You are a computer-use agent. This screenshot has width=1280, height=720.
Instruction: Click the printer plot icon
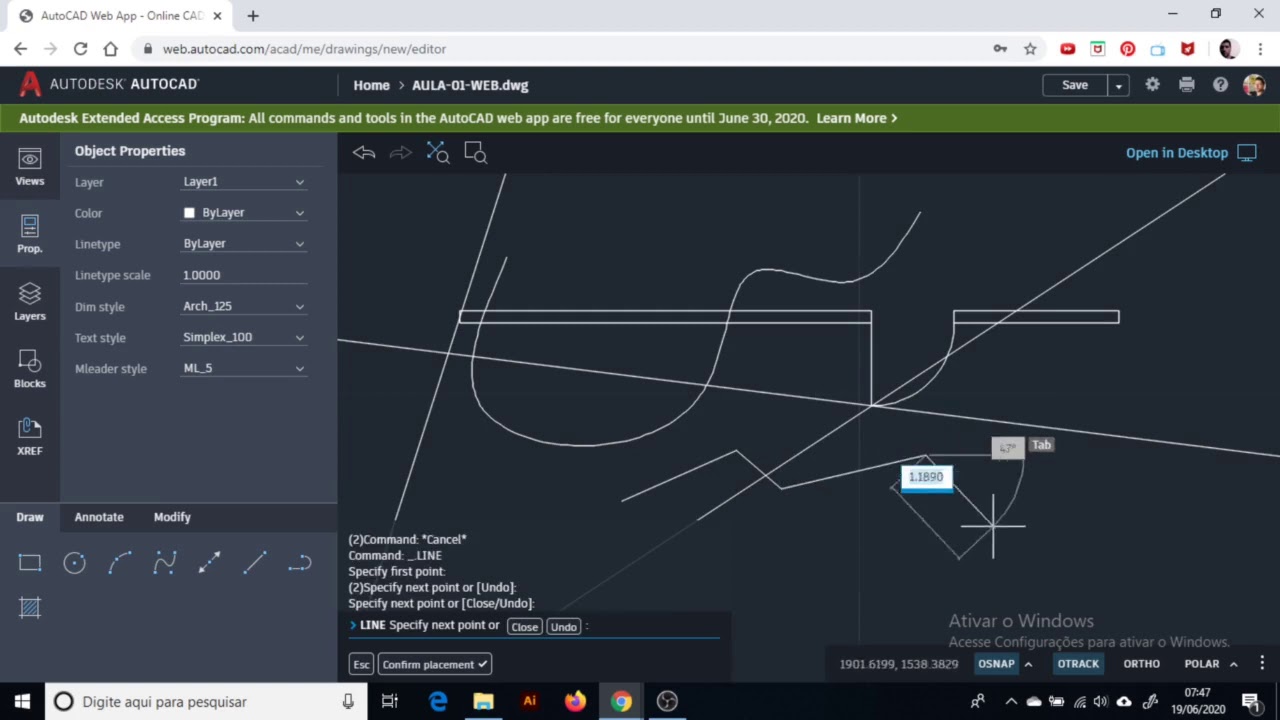tap(1186, 85)
